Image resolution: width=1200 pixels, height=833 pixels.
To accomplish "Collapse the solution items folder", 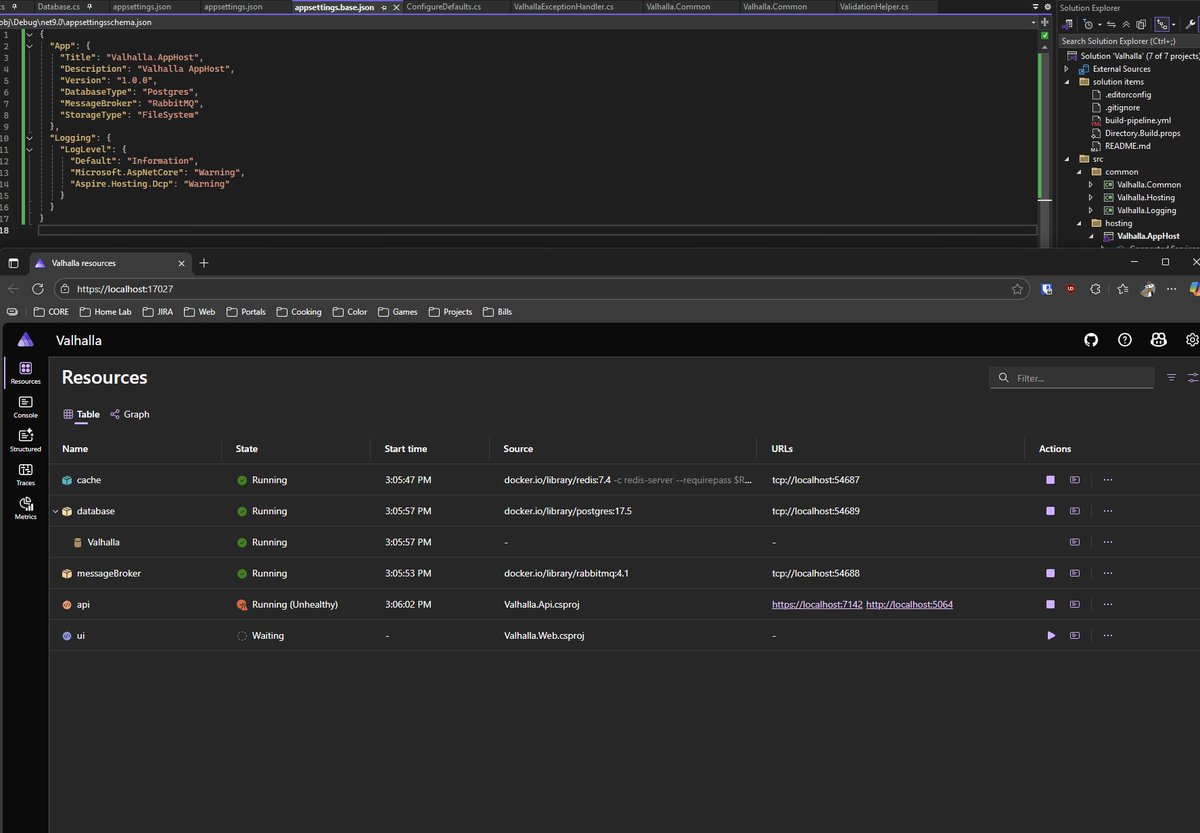I will 1067,82.
